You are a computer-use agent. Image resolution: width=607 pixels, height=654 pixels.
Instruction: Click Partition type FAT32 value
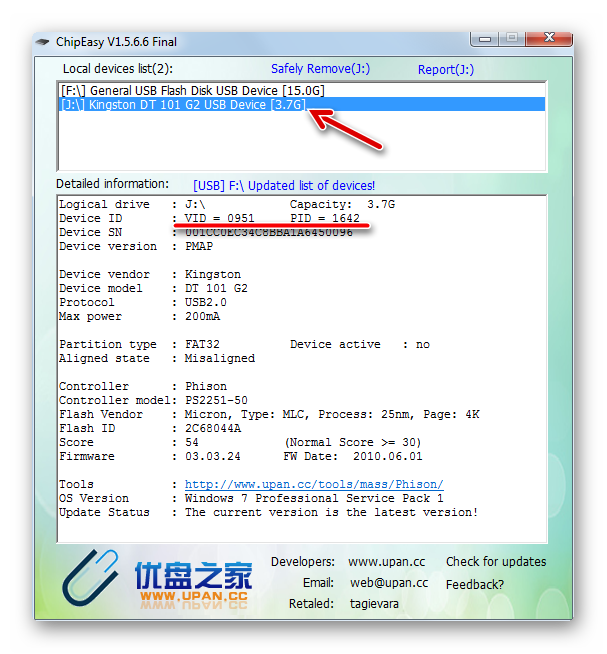click(x=202, y=345)
